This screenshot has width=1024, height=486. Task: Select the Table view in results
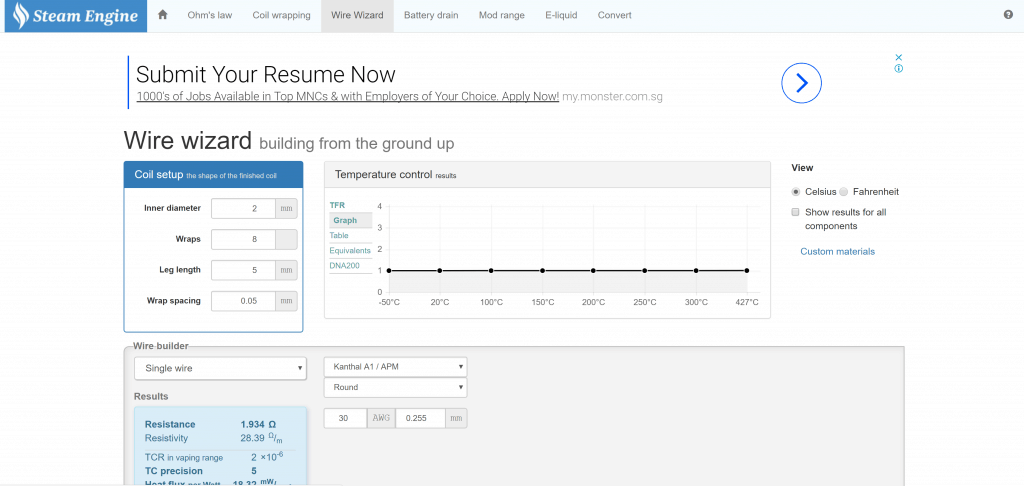(340, 235)
